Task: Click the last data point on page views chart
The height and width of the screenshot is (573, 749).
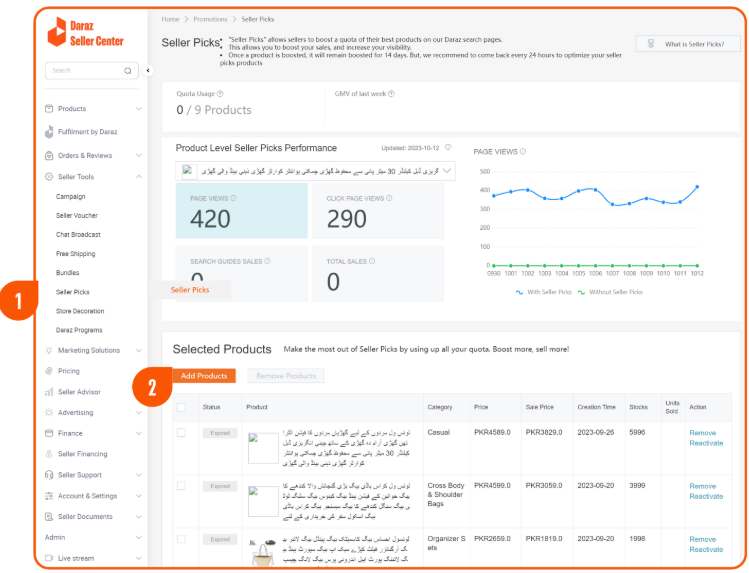Action: tap(697, 187)
